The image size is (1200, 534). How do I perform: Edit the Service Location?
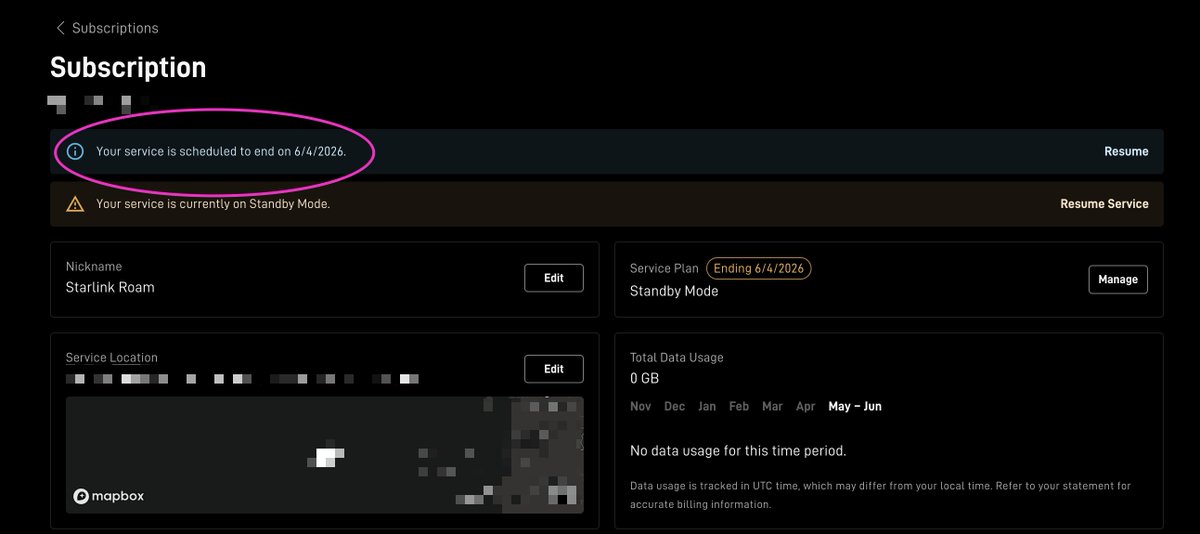pos(554,369)
